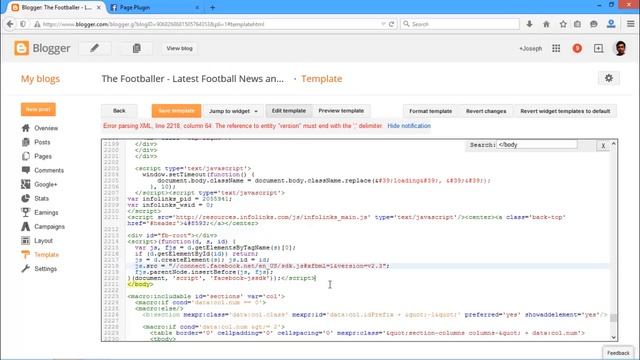The width and height of the screenshot is (640, 360).
Task: Go to the Firefox home icon
Action: [x=546, y=24]
